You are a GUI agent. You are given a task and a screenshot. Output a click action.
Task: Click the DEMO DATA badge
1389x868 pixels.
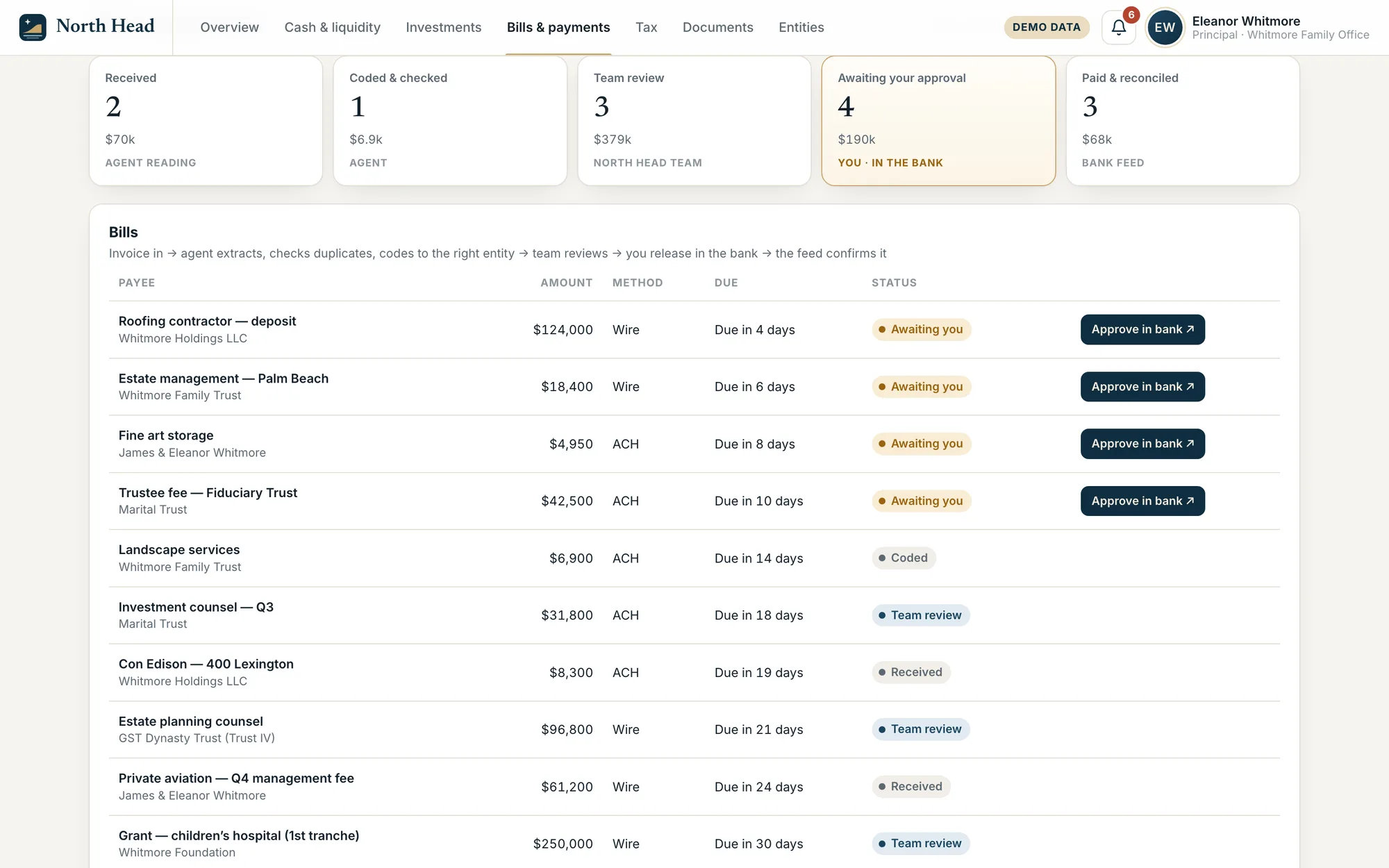[1046, 27]
